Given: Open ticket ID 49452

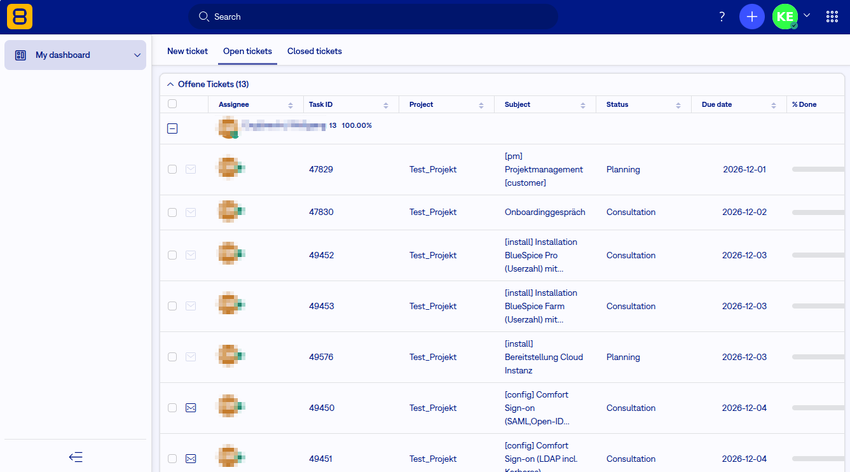Looking at the screenshot, I should 321,255.
